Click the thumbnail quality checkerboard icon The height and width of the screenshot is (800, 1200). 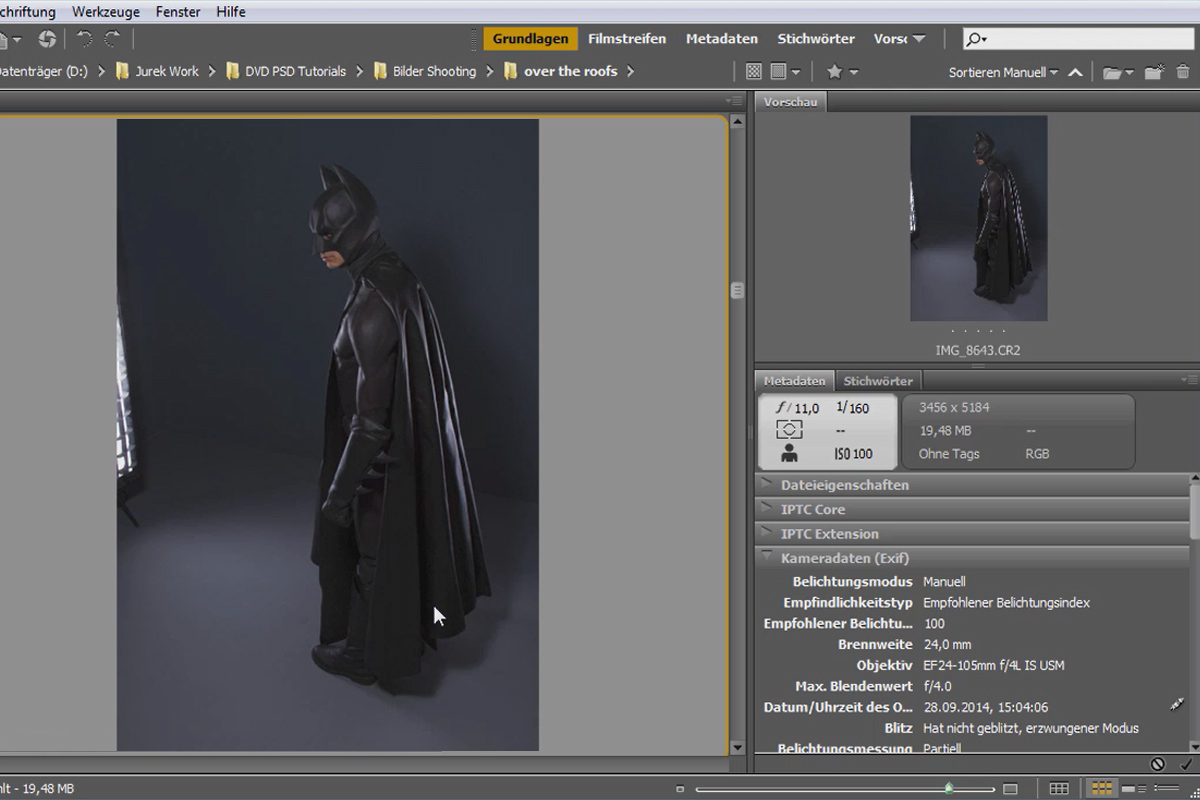(x=754, y=72)
